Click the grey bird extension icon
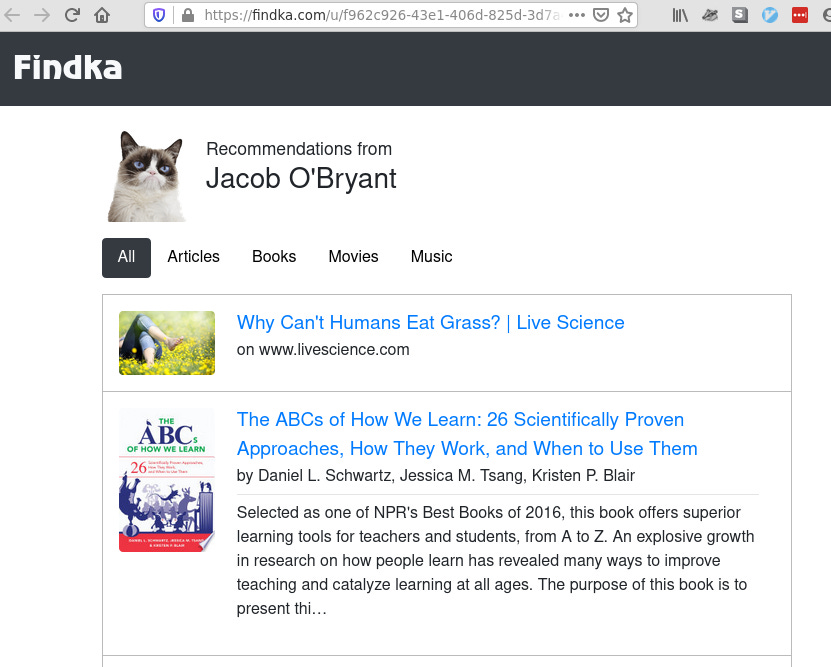The image size is (831, 667). point(710,15)
